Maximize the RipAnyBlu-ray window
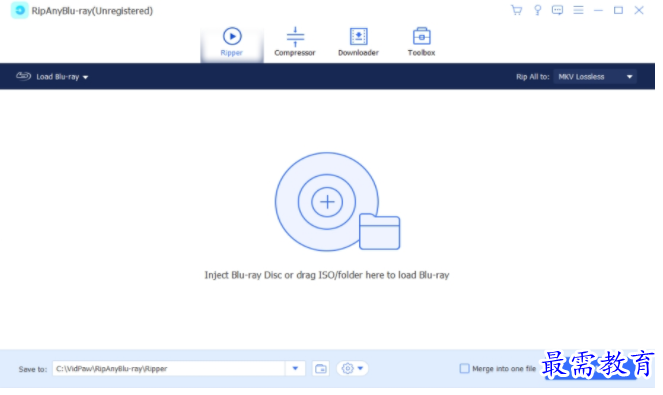Screen dimensions: 663x395 click(x=618, y=10)
